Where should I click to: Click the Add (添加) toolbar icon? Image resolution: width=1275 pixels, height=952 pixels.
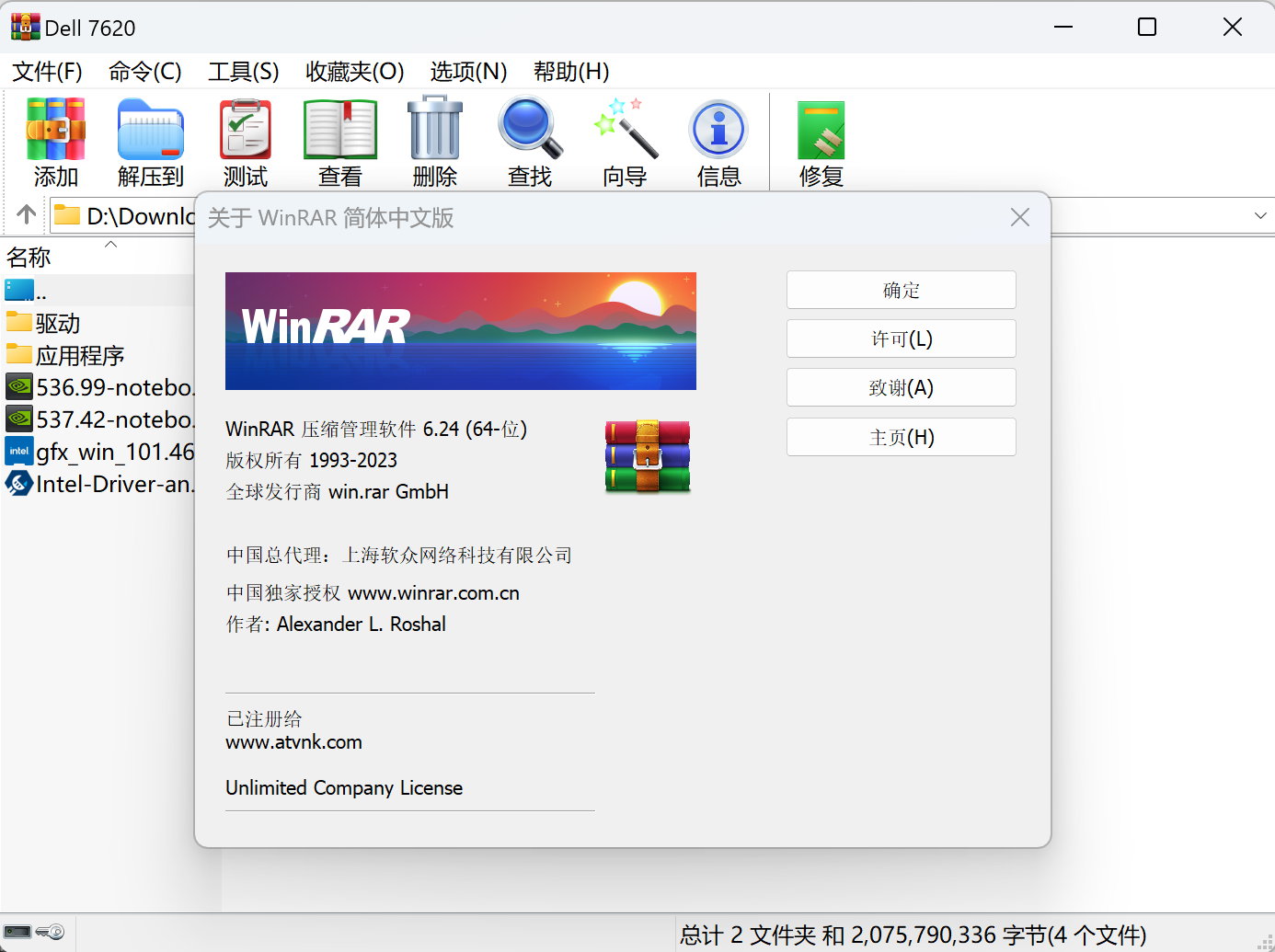click(56, 130)
